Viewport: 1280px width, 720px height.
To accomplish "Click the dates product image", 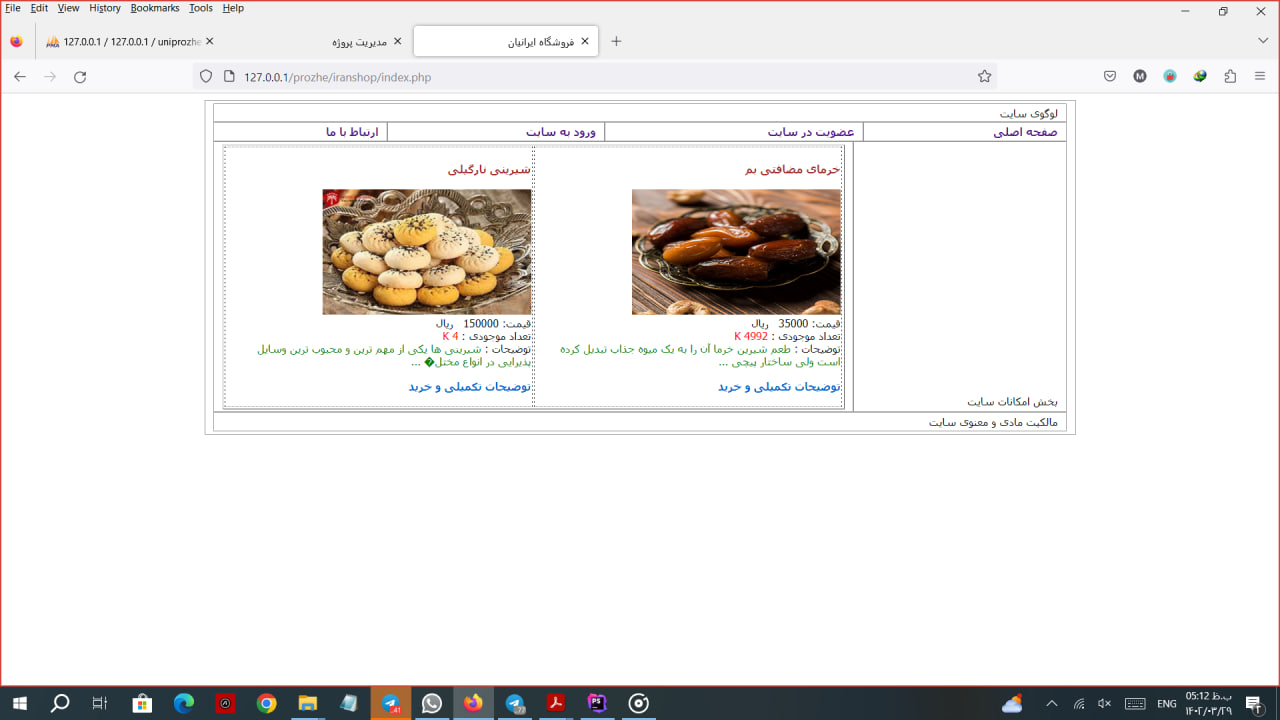I will coord(735,252).
